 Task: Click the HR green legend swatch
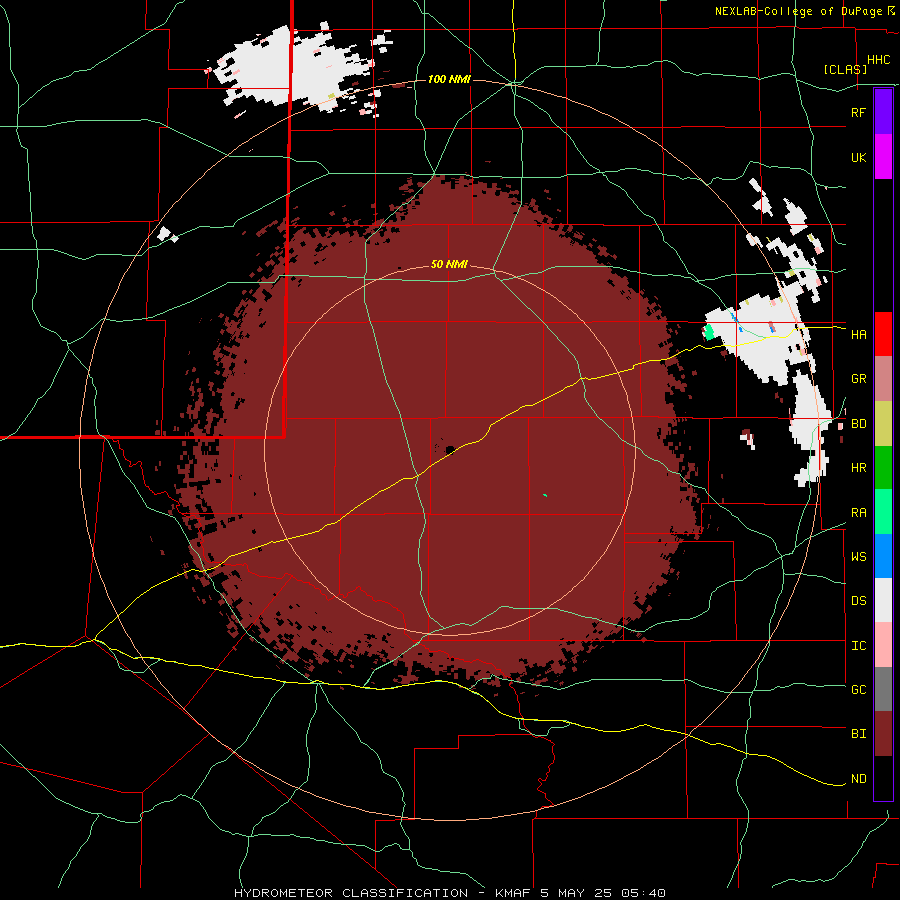point(883,468)
